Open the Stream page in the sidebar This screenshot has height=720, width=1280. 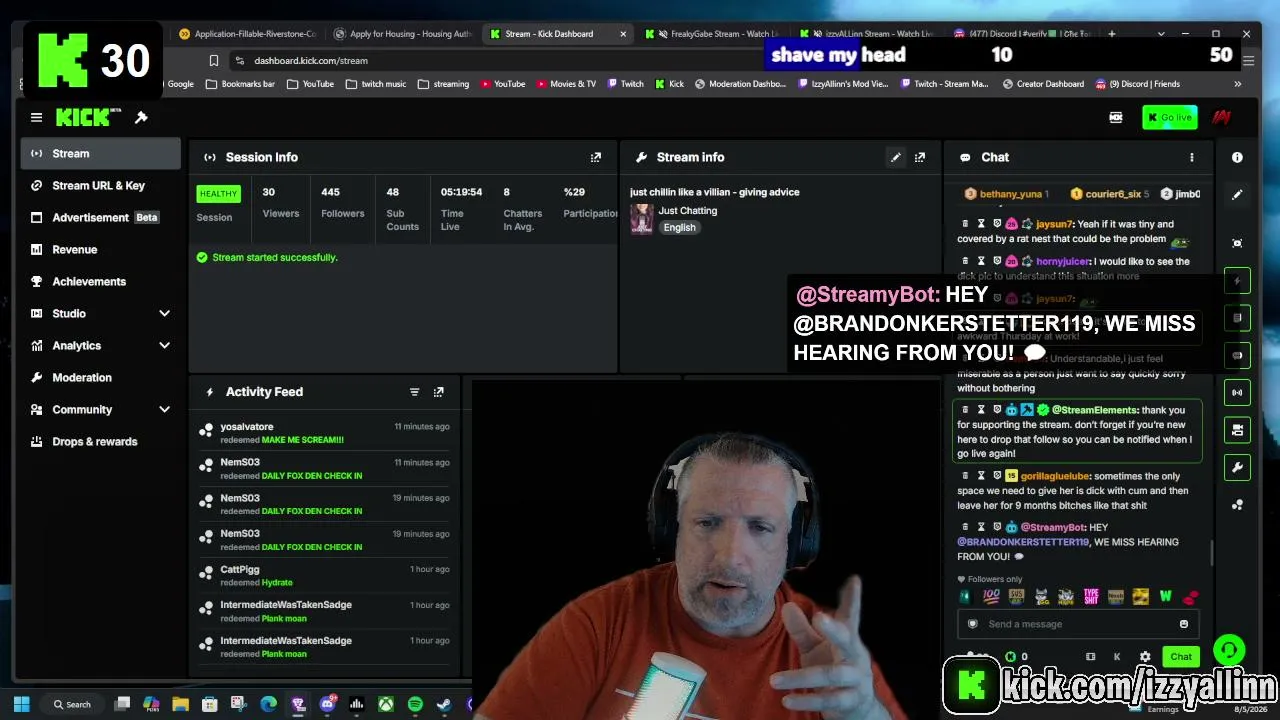point(100,153)
